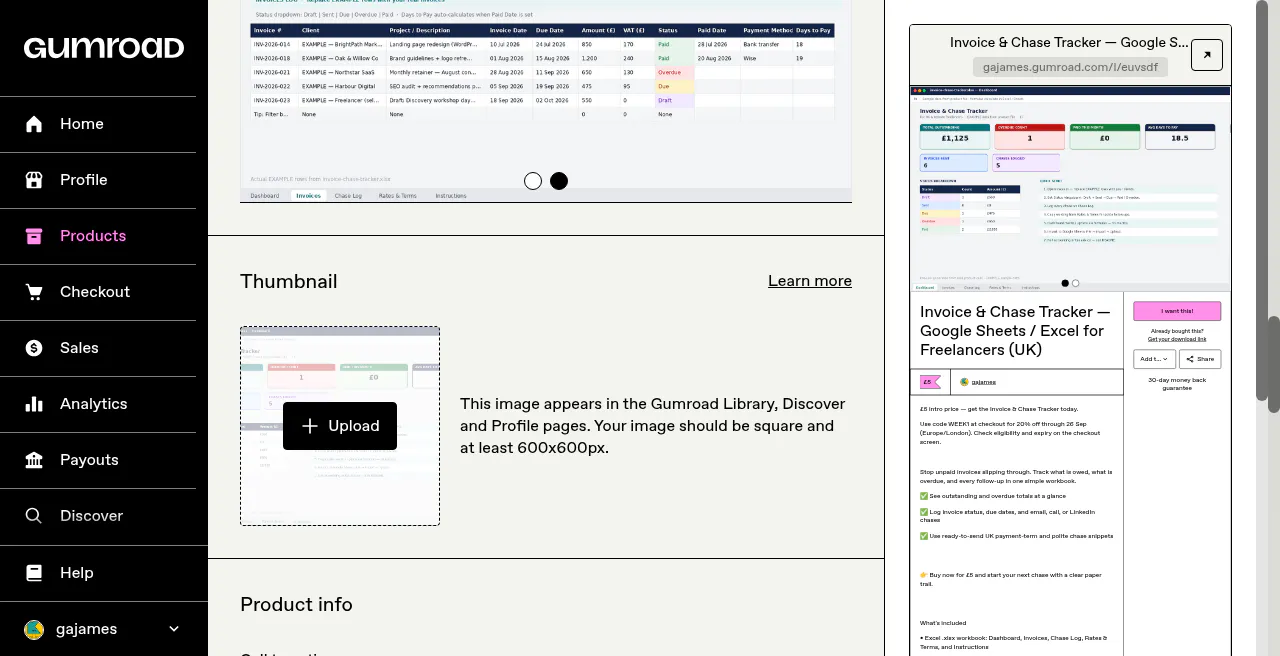Image resolution: width=1280 pixels, height=656 pixels.
Task: Click the Discover magnifier icon
Action: click(34, 516)
